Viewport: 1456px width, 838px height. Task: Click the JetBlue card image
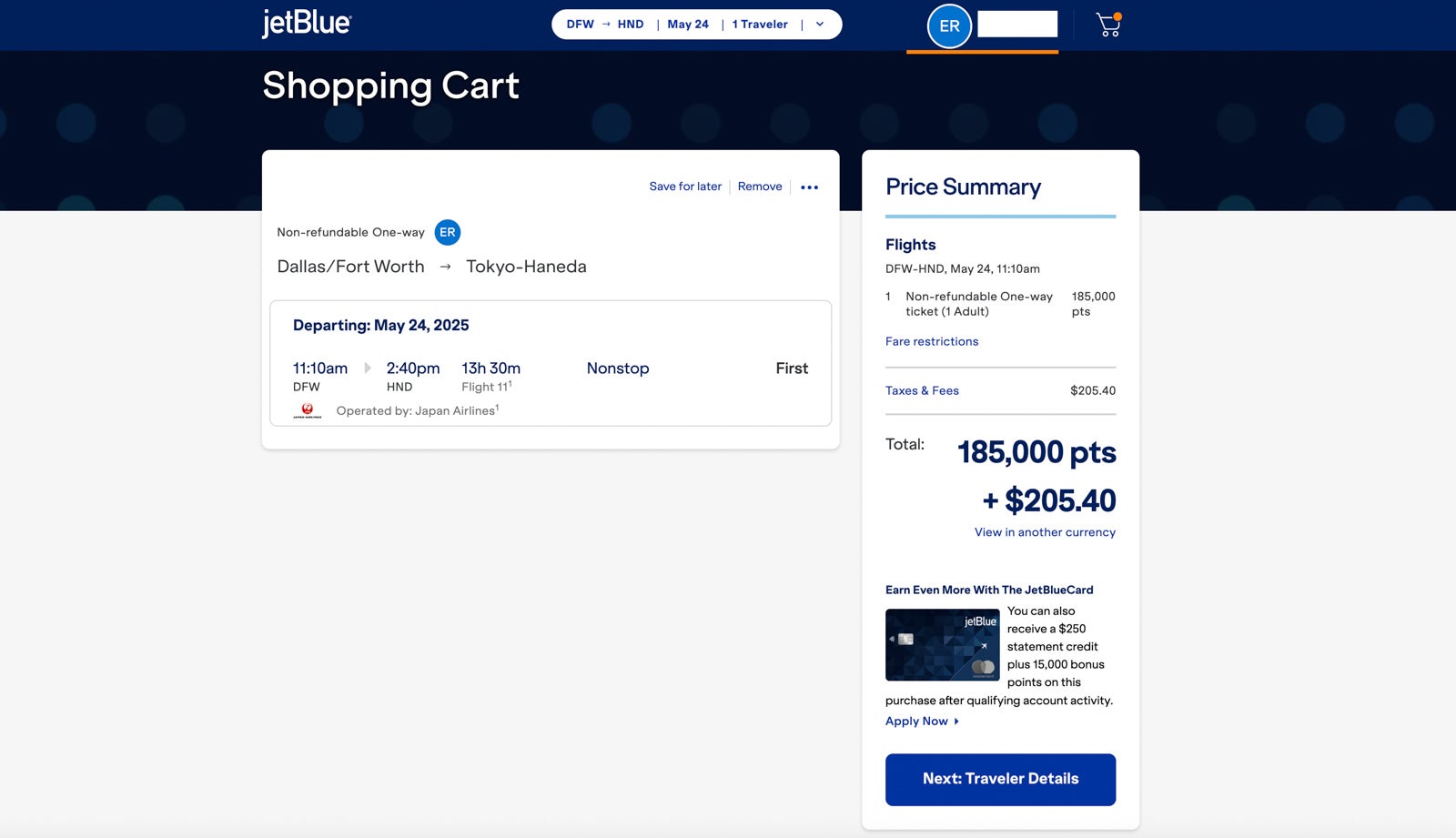pyautogui.click(x=942, y=645)
